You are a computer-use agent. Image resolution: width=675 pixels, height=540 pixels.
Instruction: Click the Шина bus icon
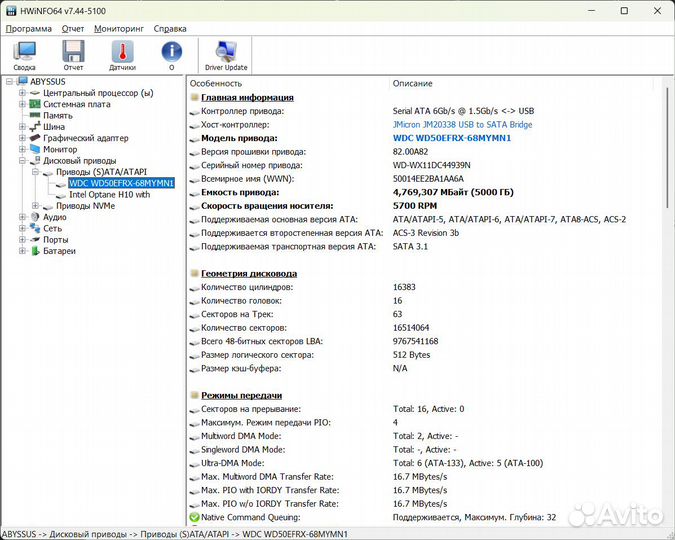35,126
